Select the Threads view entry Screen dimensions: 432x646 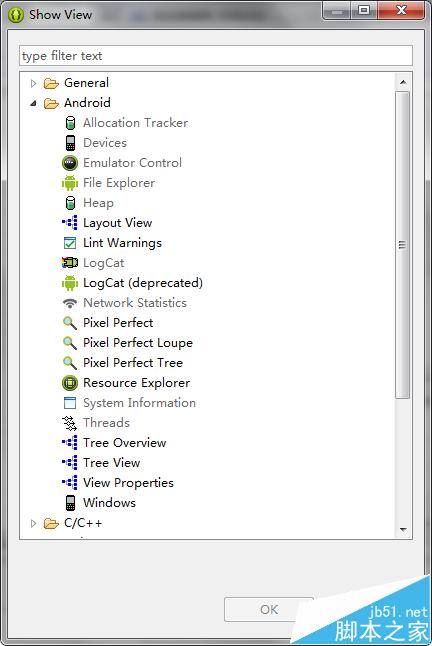pyautogui.click(x=106, y=423)
